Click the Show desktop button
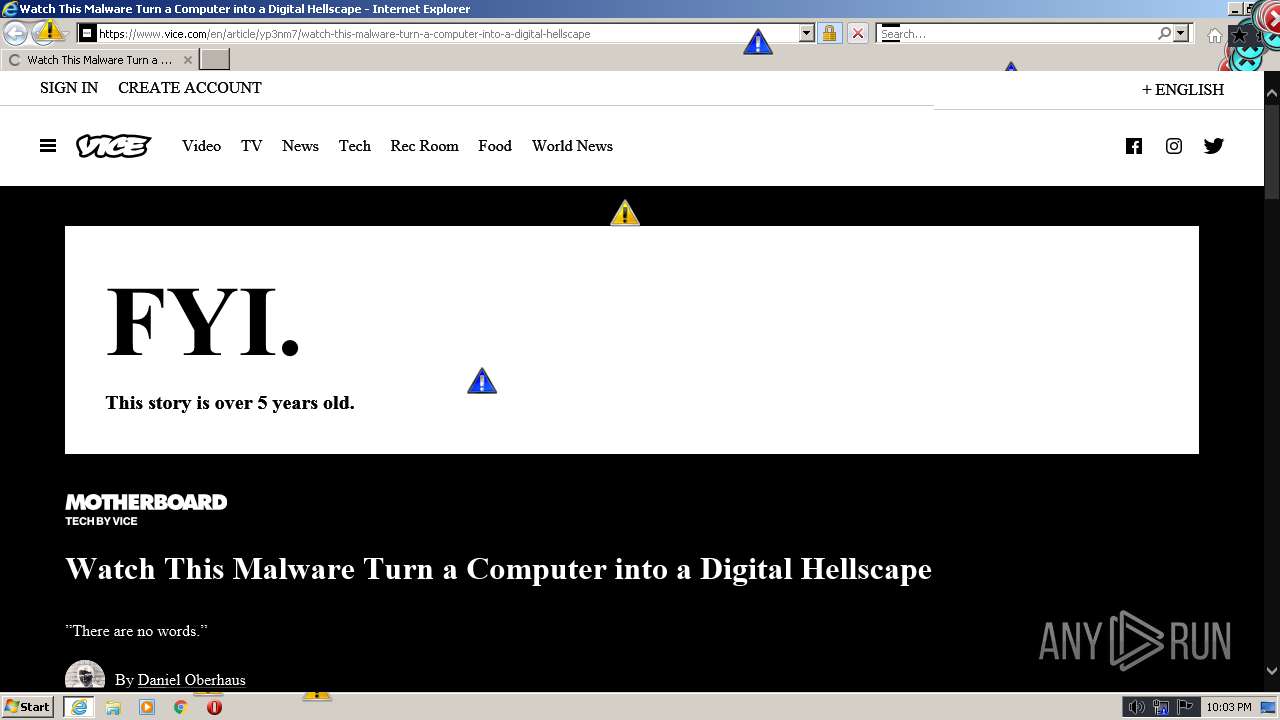The image size is (1280, 720). (x=1269, y=707)
